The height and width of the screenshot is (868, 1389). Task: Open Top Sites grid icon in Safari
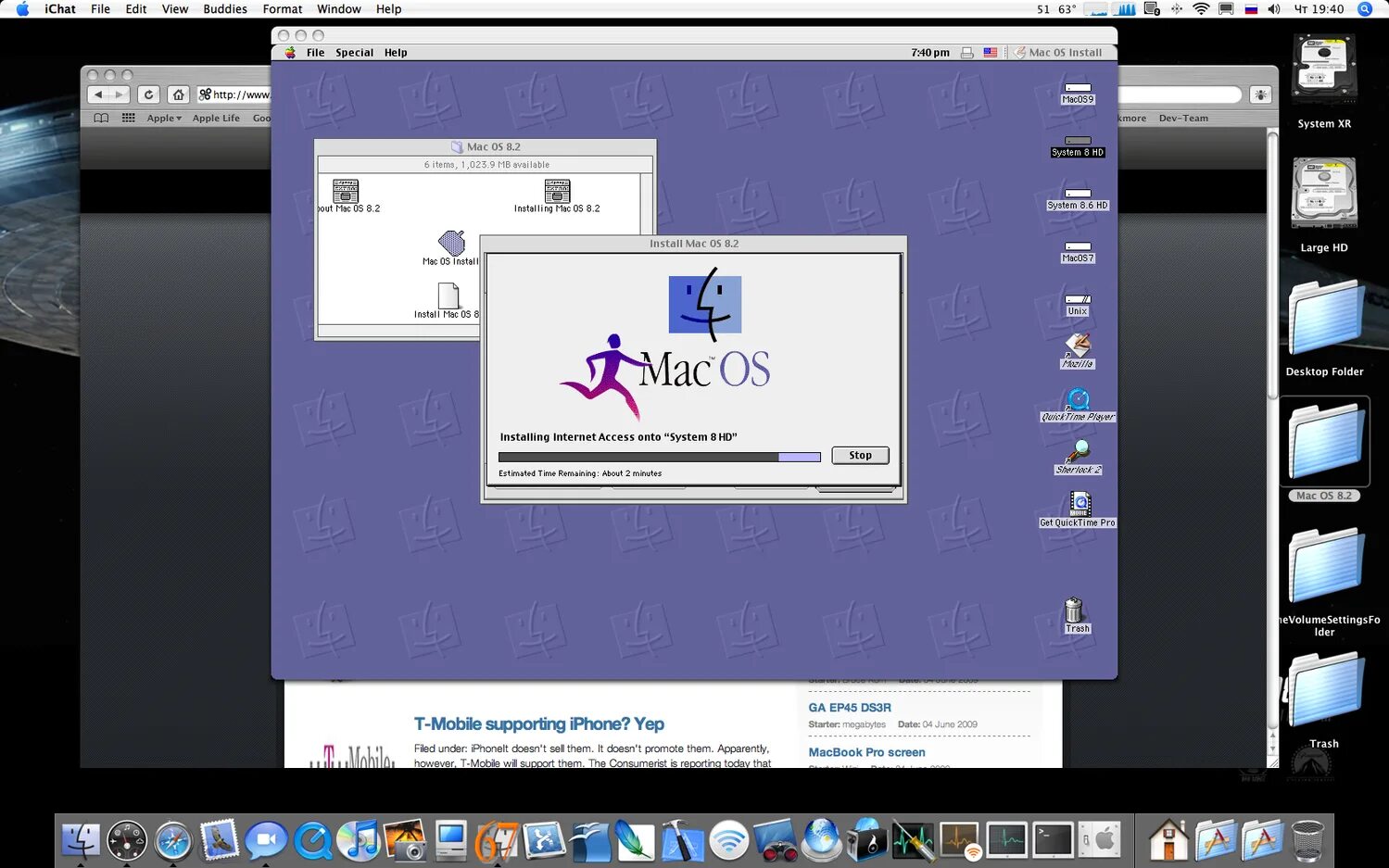(x=129, y=119)
